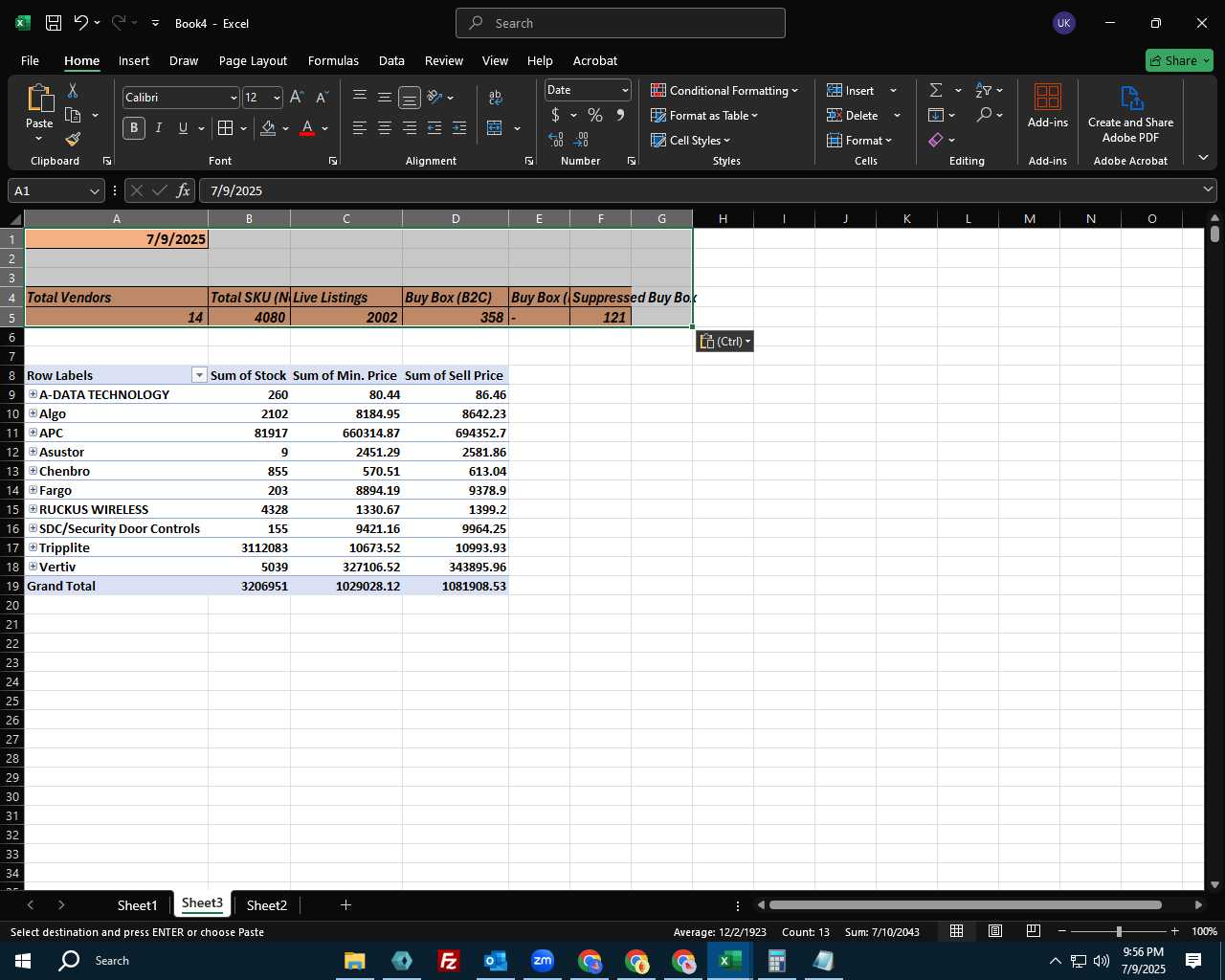Click the Increase Decimal icon

(556, 140)
